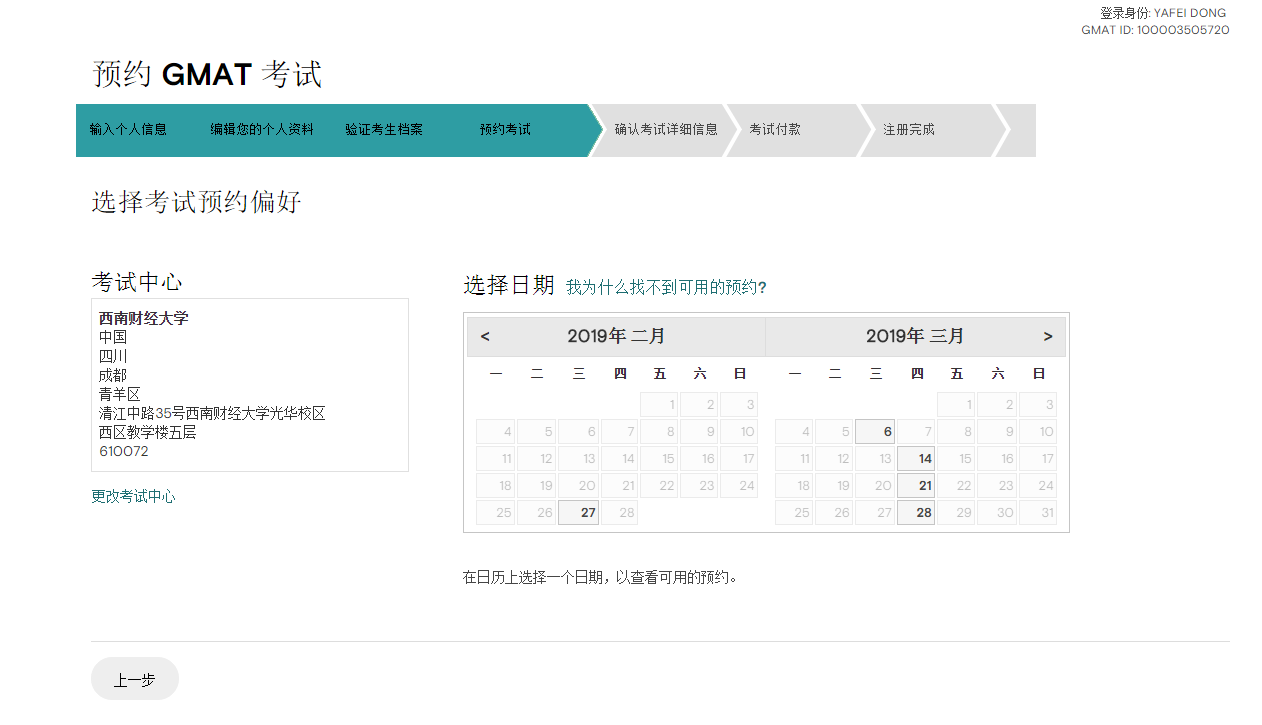
Task: Select March 6 as exam date
Action: (x=875, y=431)
